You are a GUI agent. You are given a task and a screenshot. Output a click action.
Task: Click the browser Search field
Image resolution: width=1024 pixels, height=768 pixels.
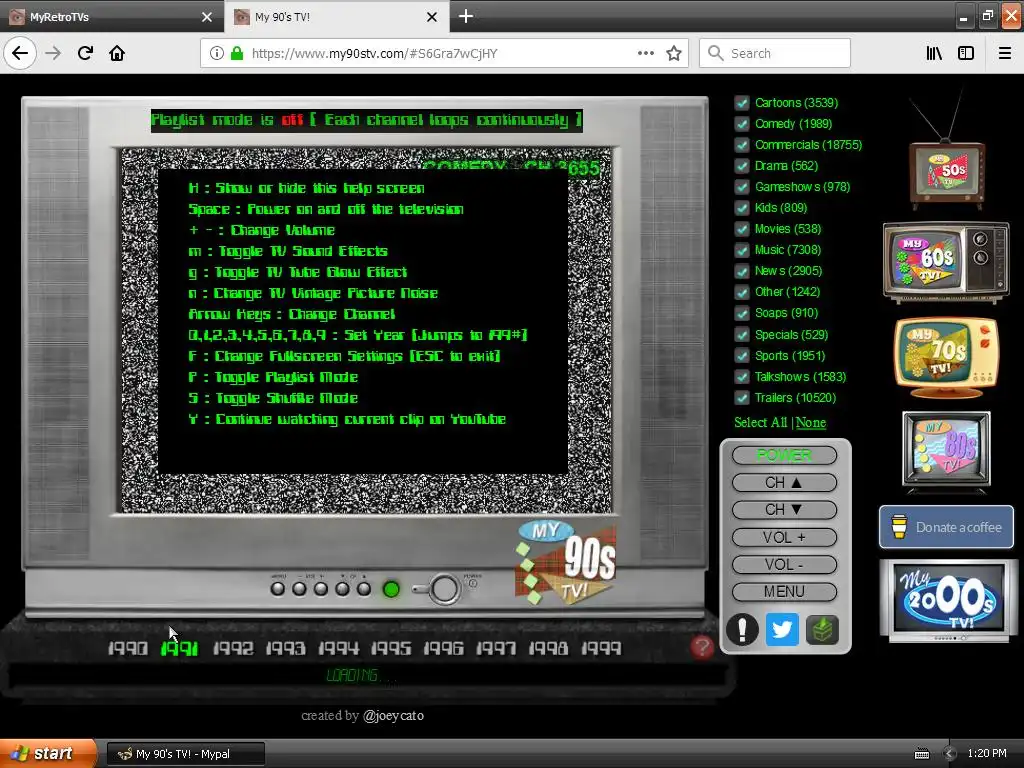775,53
